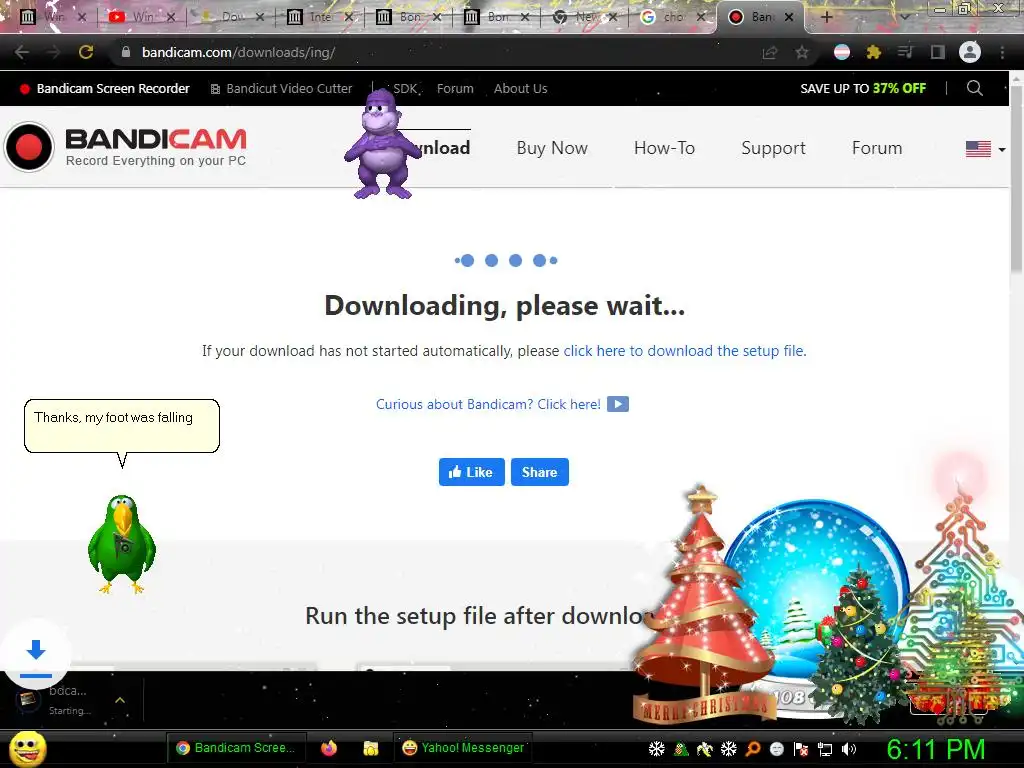Viewport: 1024px width, 768px height.
Task: Click the purple gorilla BonziBuddy character
Action: tap(382, 144)
